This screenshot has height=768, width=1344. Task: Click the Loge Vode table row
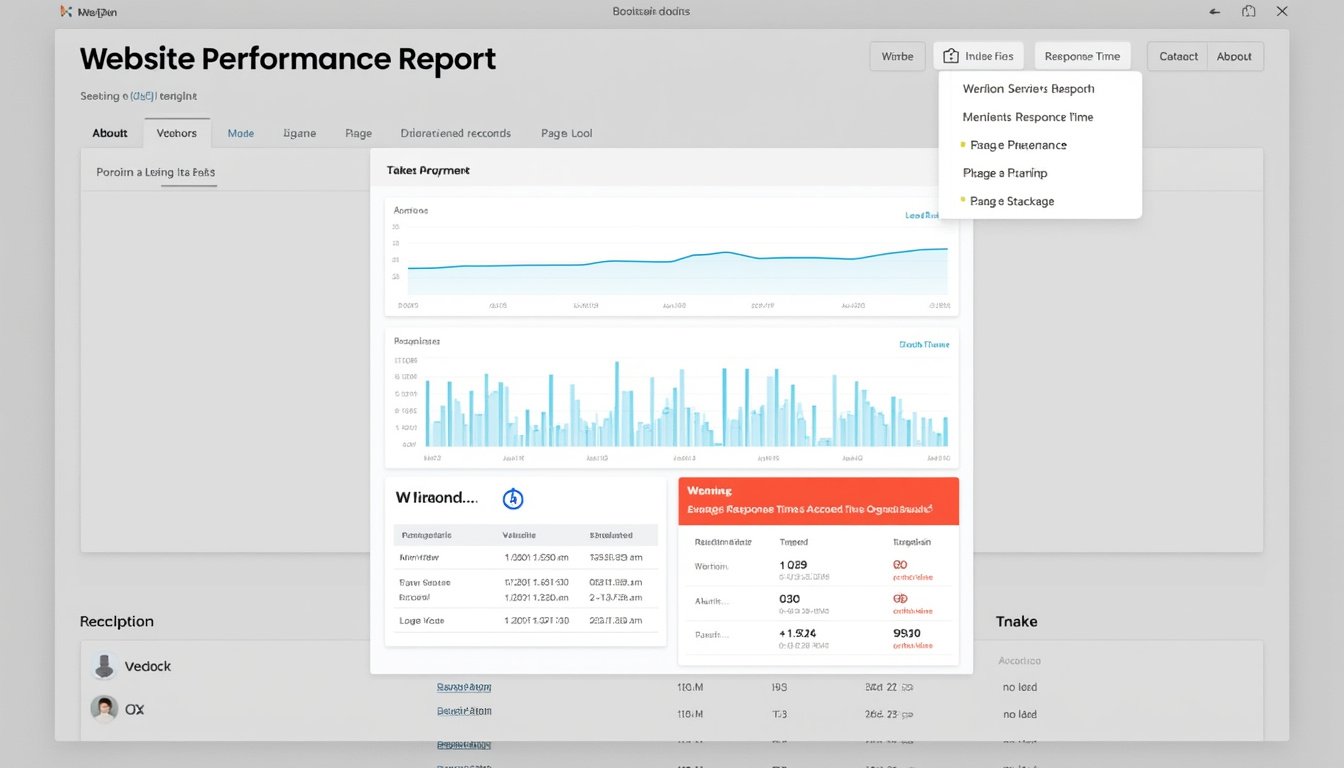[x=526, y=621]
